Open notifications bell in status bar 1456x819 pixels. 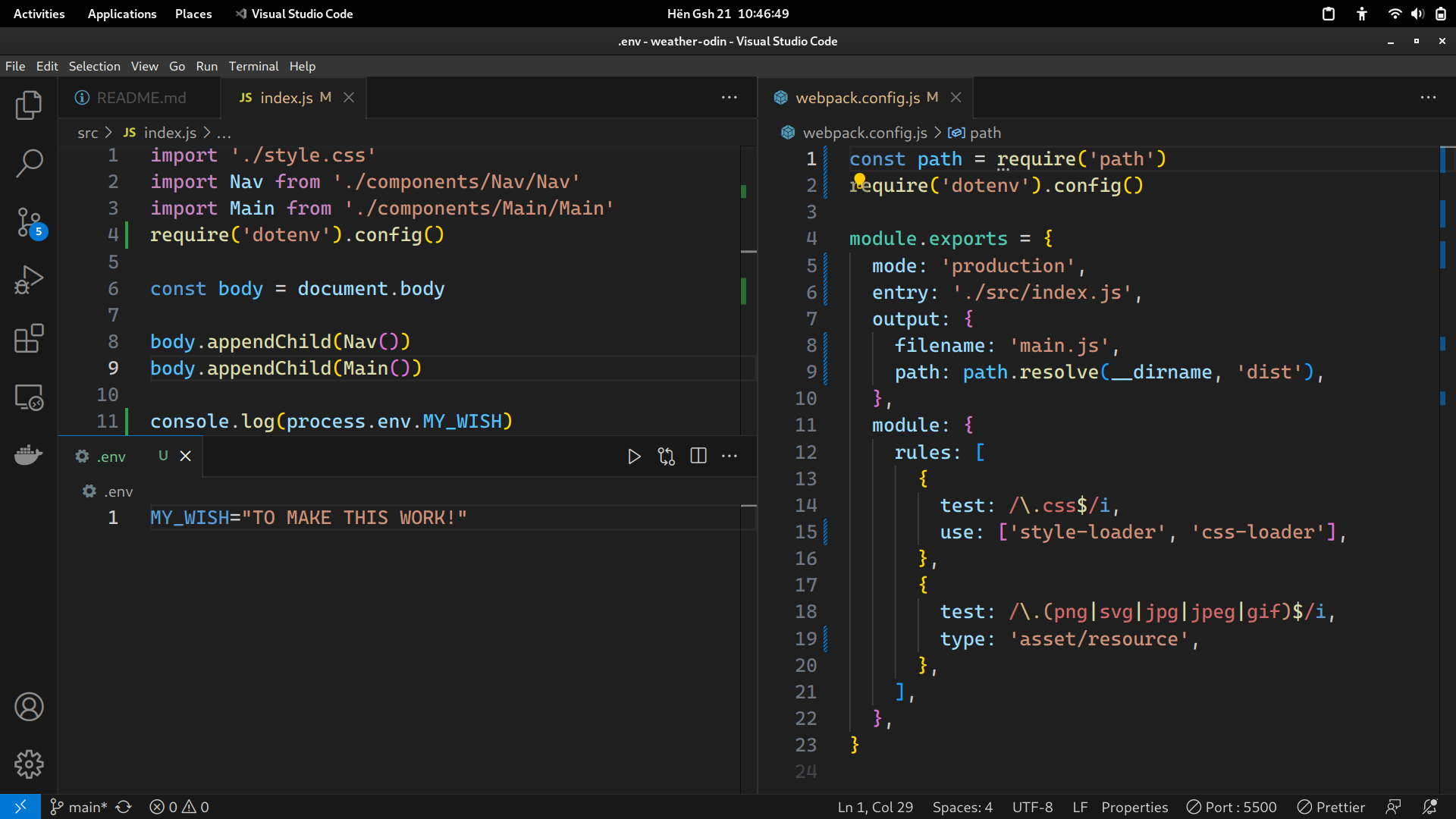point(1429,807)
